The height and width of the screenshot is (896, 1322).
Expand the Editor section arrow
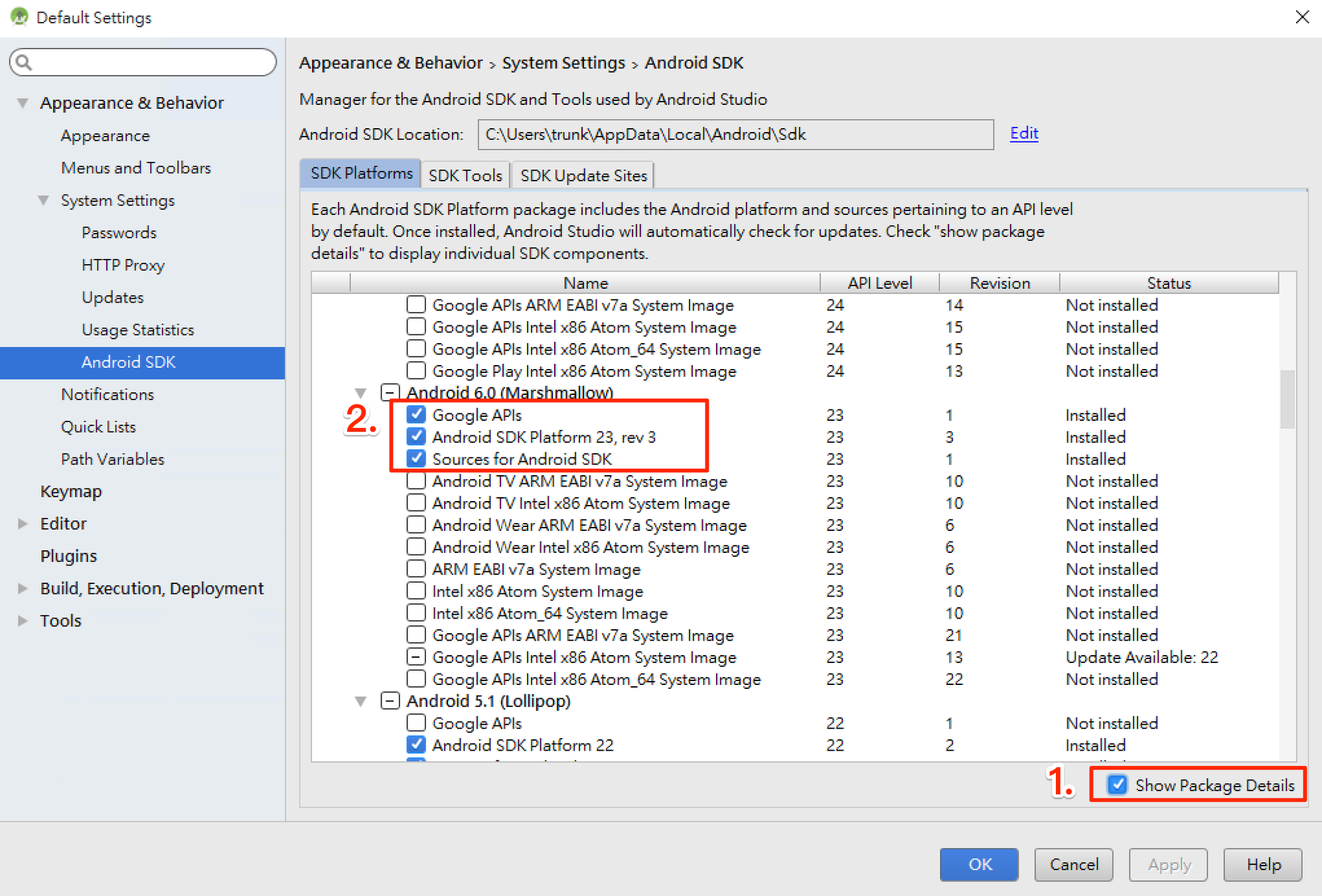(x=23, y=524)
